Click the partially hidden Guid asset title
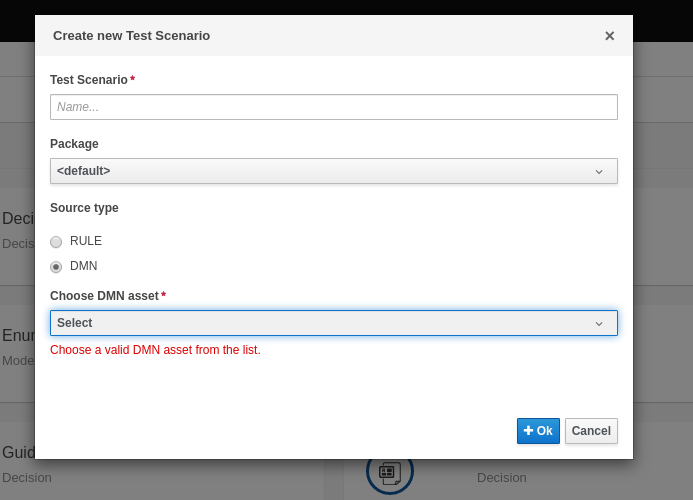This screenshot has width=693, height=500. coord(19,452)
